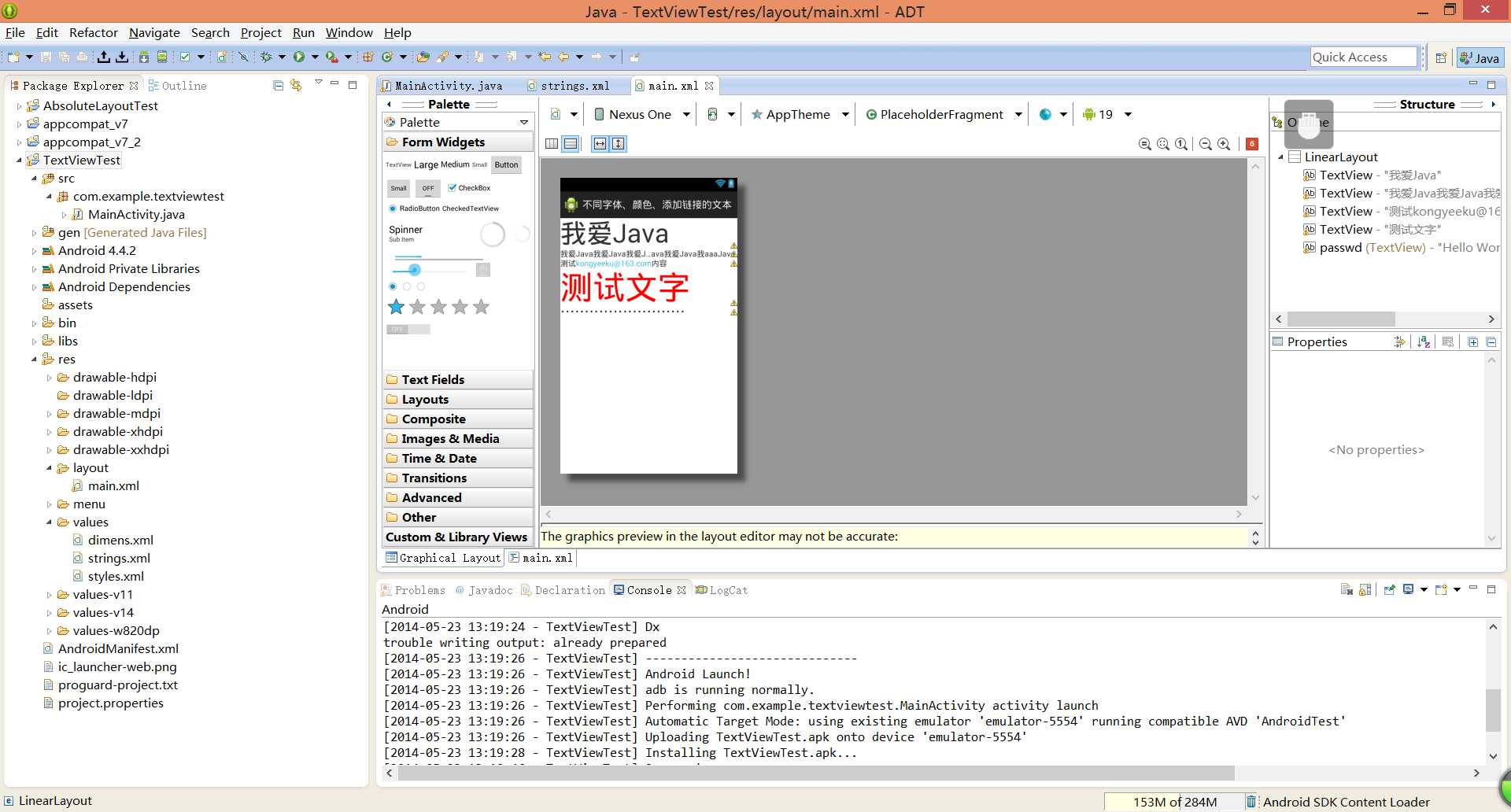Screen dimensions: 1511x812
Task: Click the zoom to fit icon
Action: click(x=1163, y=143)
